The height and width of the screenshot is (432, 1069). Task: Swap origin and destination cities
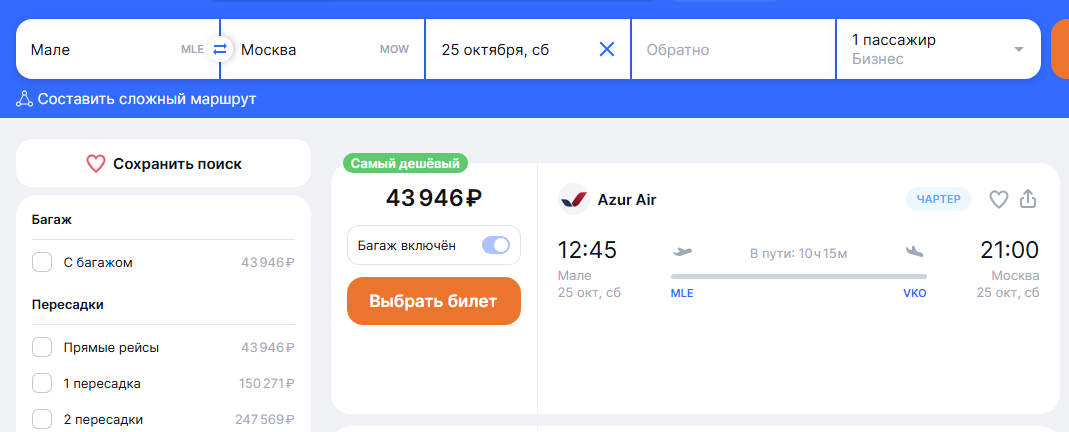pos(220,49)
